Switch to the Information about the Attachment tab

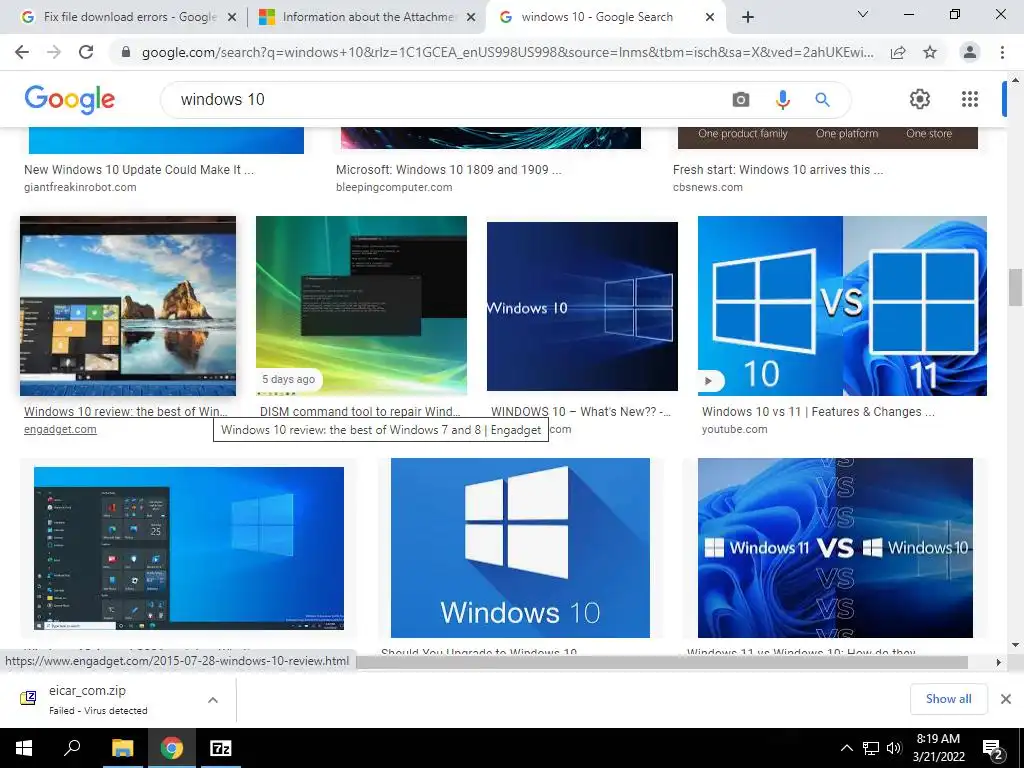[368, 17]
